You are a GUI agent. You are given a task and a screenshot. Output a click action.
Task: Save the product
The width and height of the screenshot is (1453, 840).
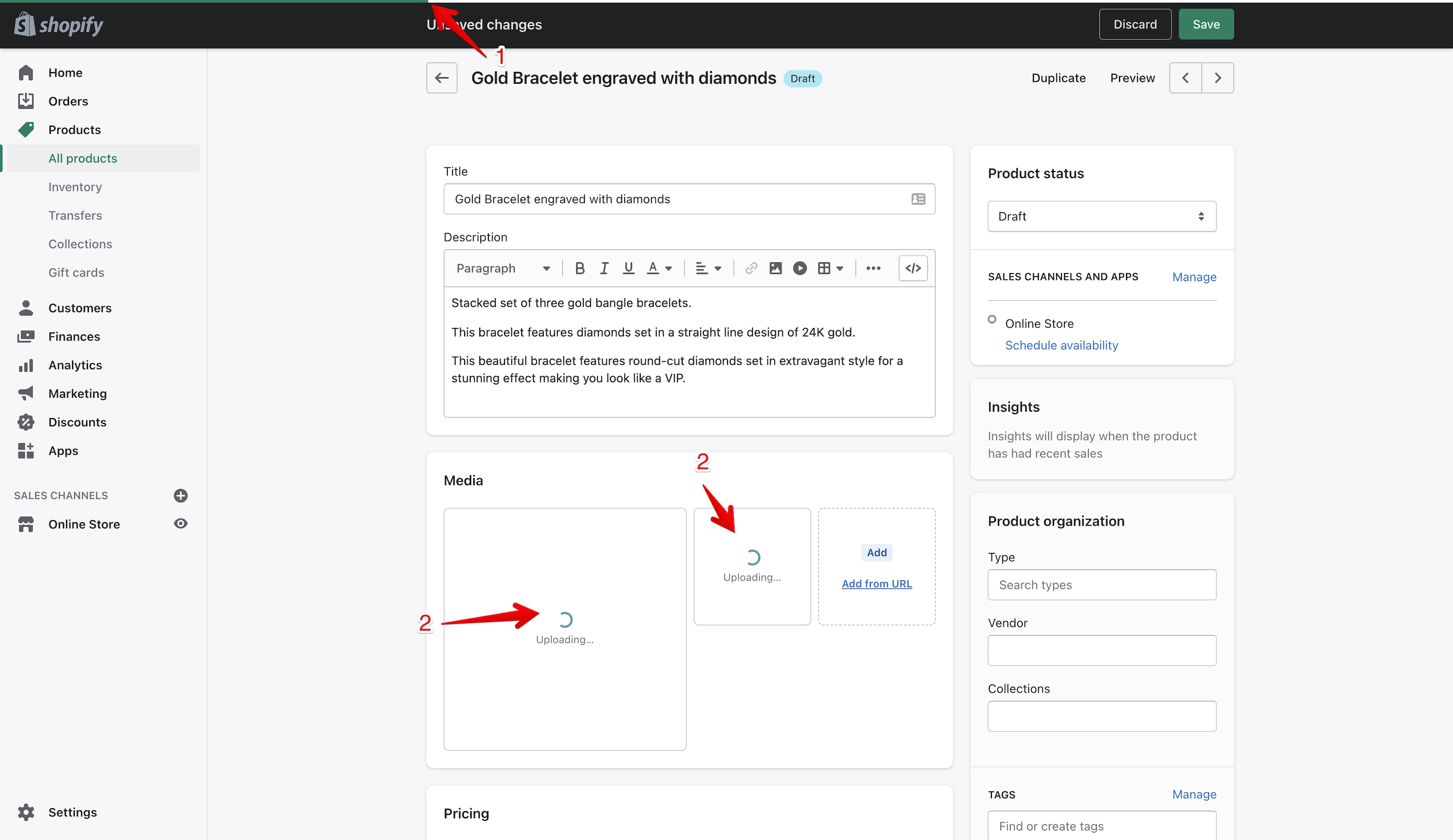tap(1206, 24)
